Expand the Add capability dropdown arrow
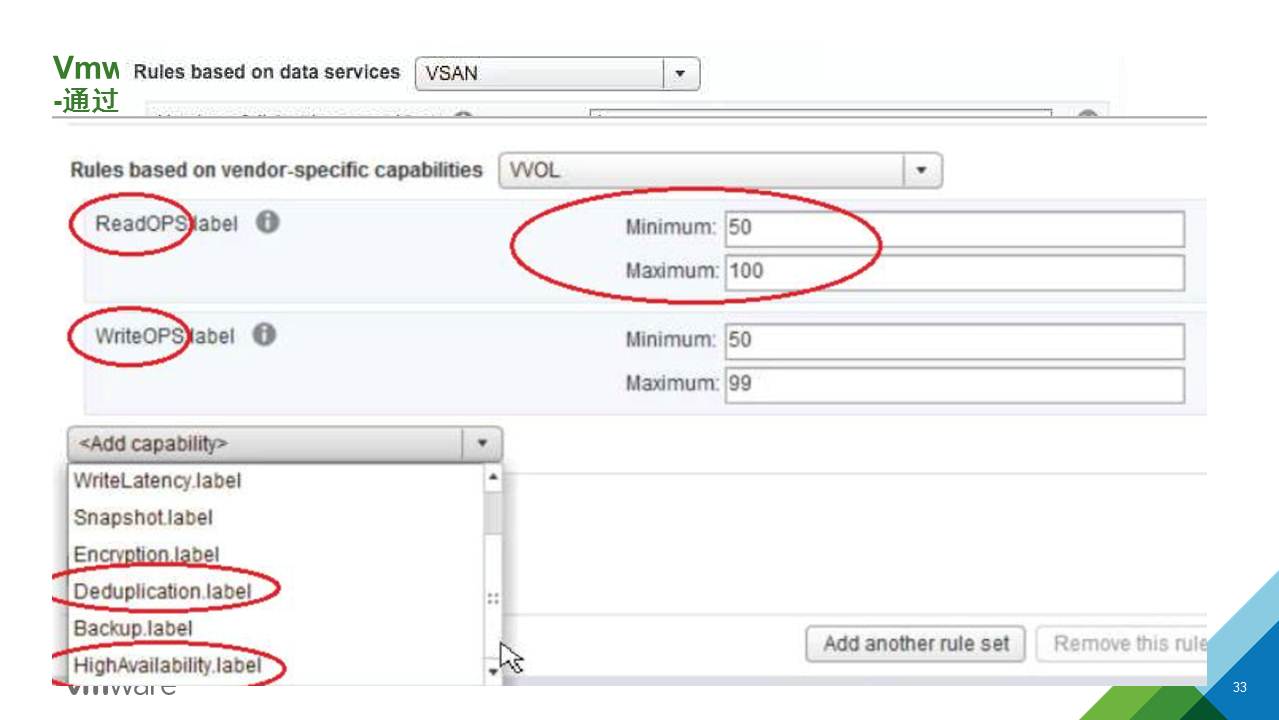The image size is (1279, 720). pos(482,443)
